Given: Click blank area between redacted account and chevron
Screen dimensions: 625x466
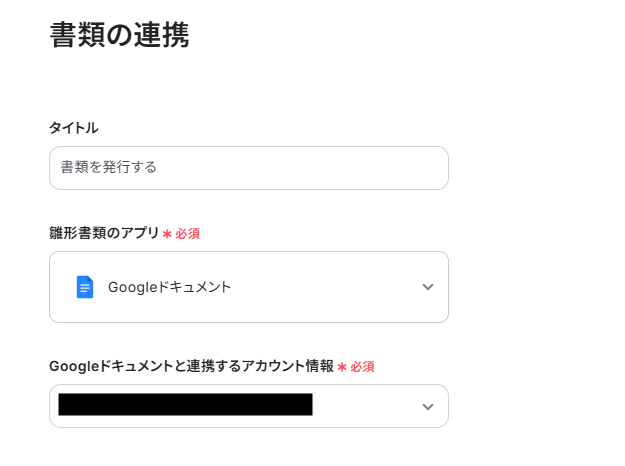Looking at the screenshot, I should click(x=365, y=406).
